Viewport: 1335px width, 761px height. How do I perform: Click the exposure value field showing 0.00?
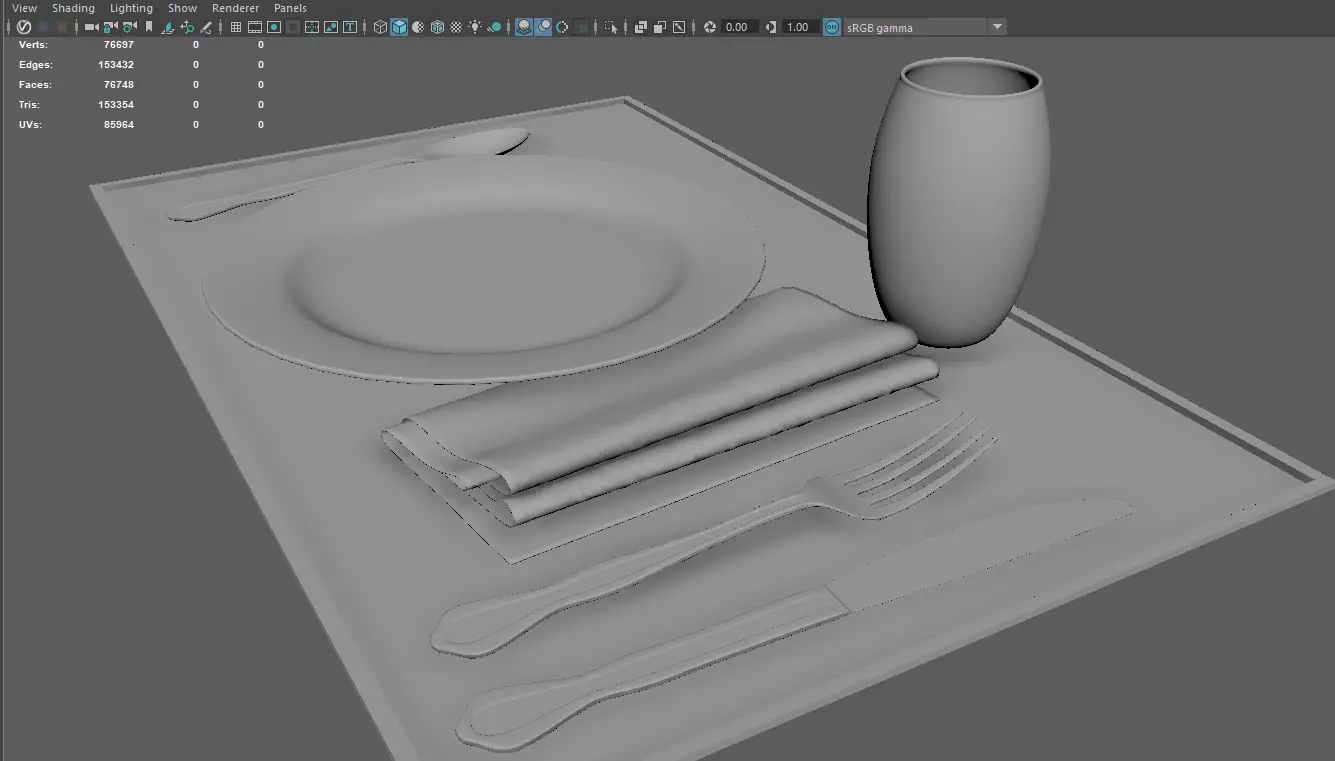pyautogui.click(x=739, y=27)
